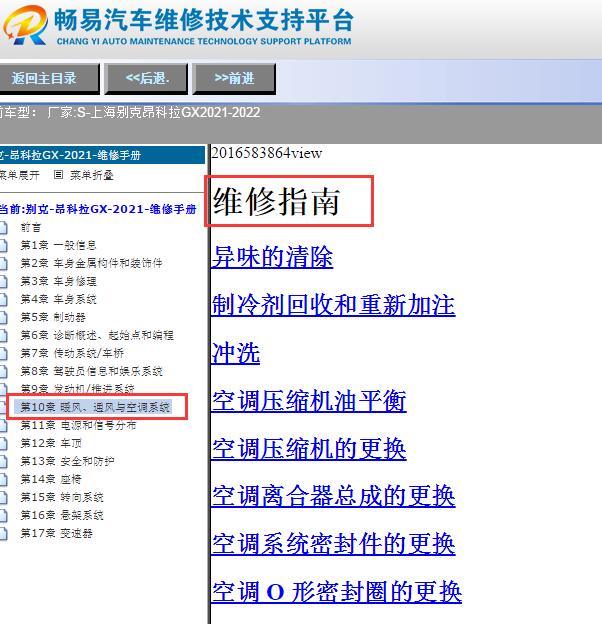Click the page icon beside 第5章 制动器
This screenshot has width=602, height=624.
pyautogui.click(x=3, y=318)
